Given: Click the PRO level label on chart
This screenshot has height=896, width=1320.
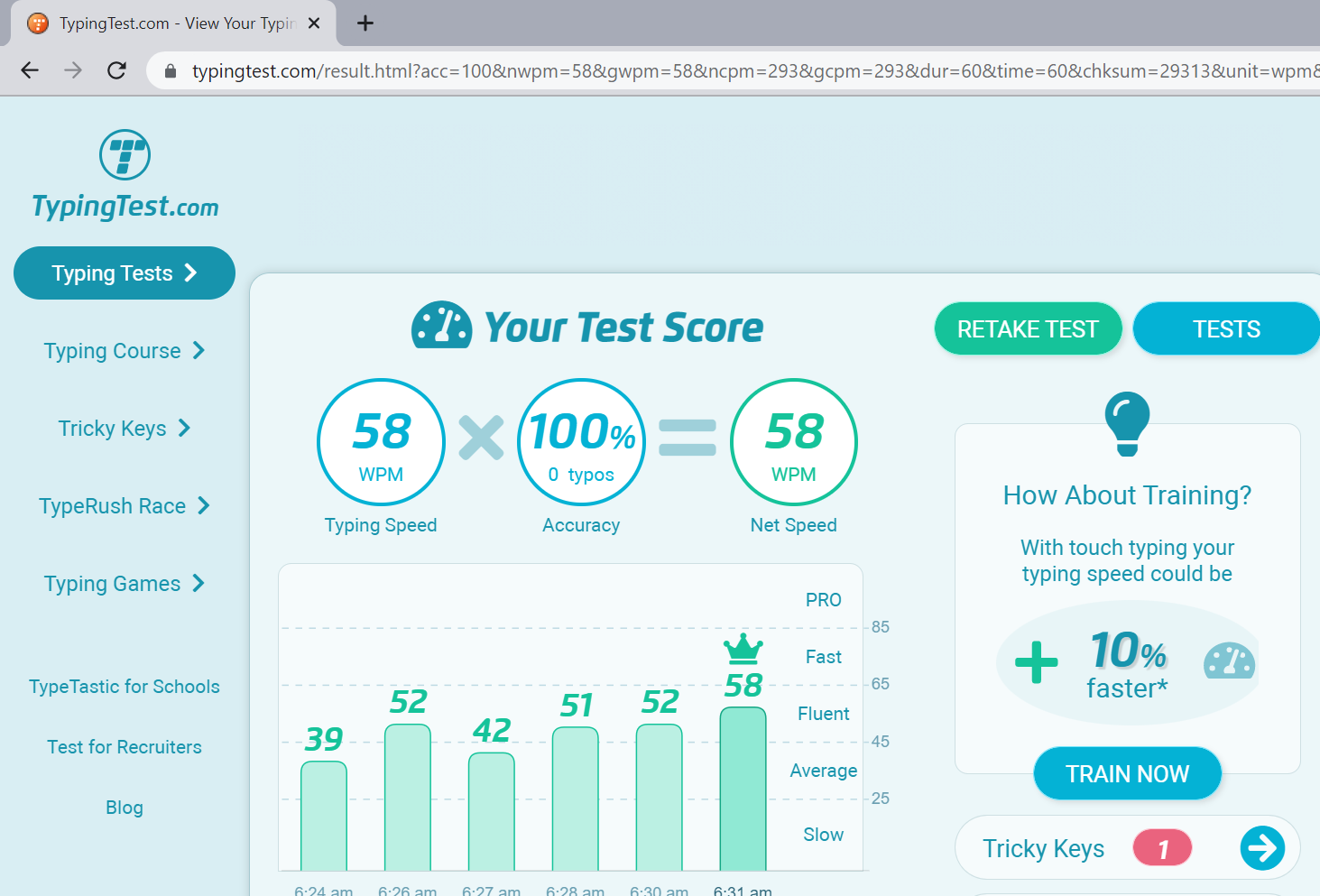Looking at the screenshot, I should click(x=824, y=600).
